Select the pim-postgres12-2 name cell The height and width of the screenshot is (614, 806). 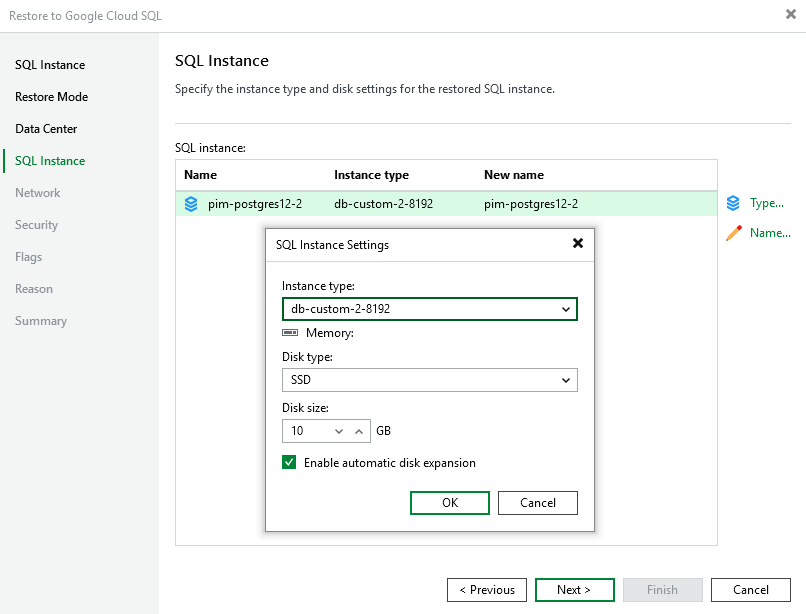coord(255,204)
